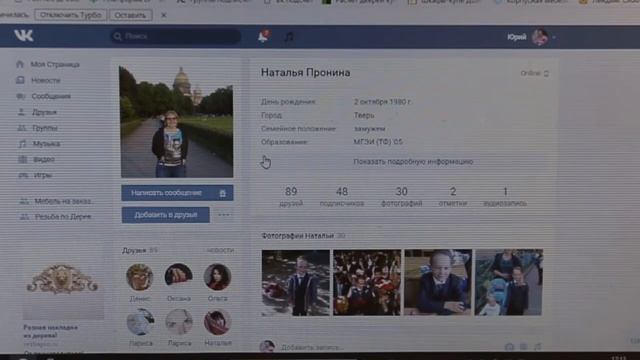Screen dimensions: 640x360
Task: Click the Игры gamepad icon
Action: click(23, 176)
